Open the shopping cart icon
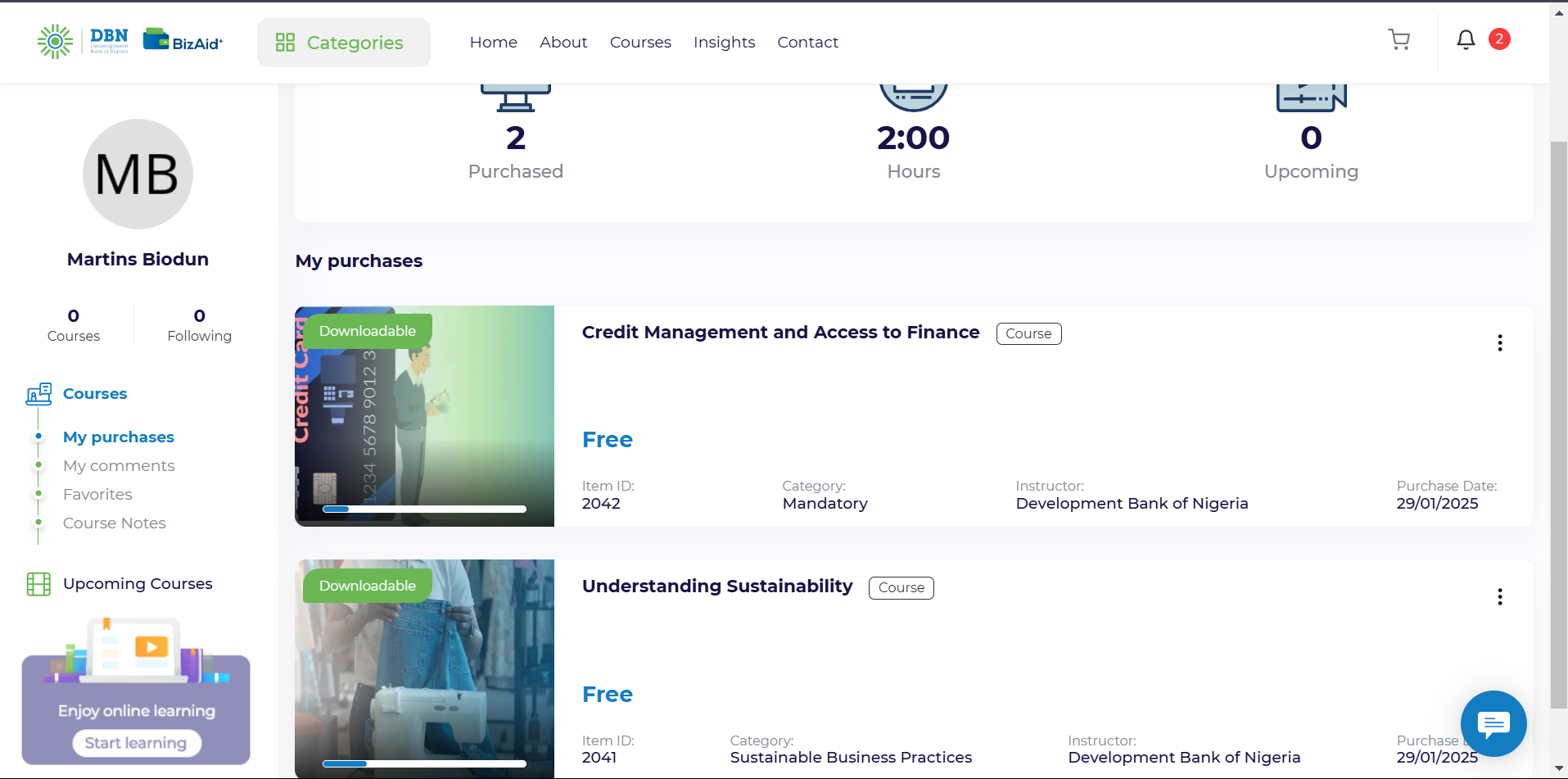The image size is (1568, 779). 1399,39
